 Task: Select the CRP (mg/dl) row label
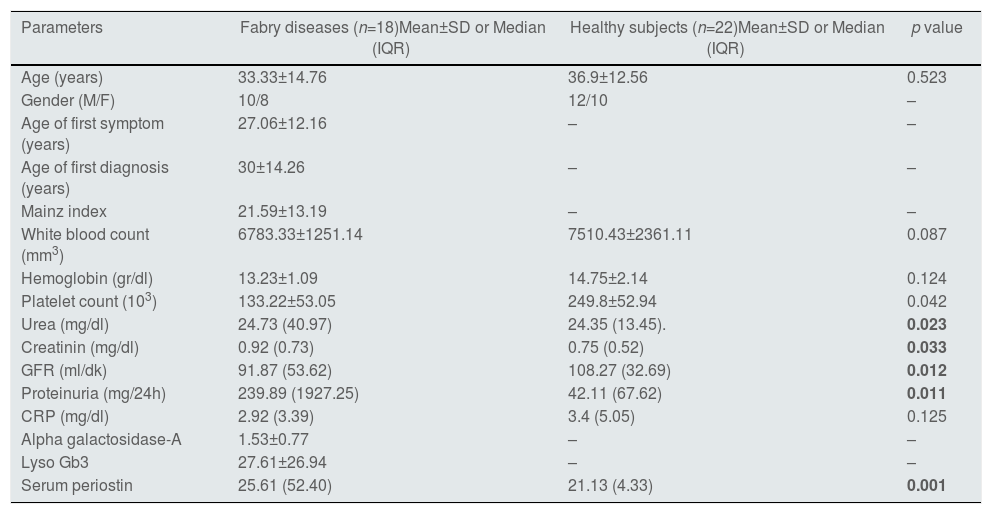click(x=65, y=416)
